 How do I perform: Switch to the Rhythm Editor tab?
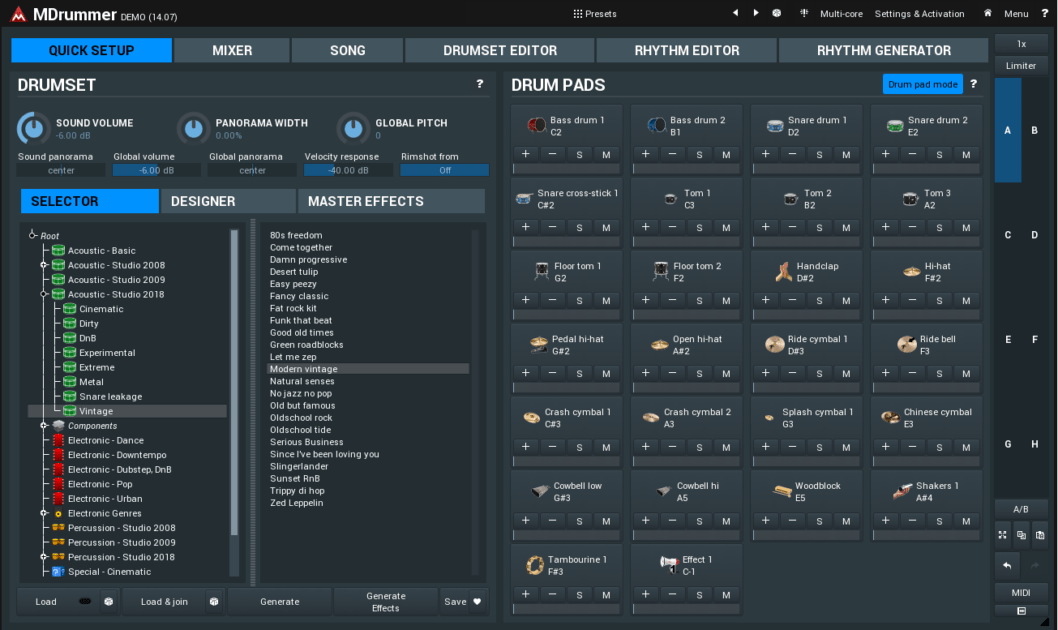(x=686, y=50)
